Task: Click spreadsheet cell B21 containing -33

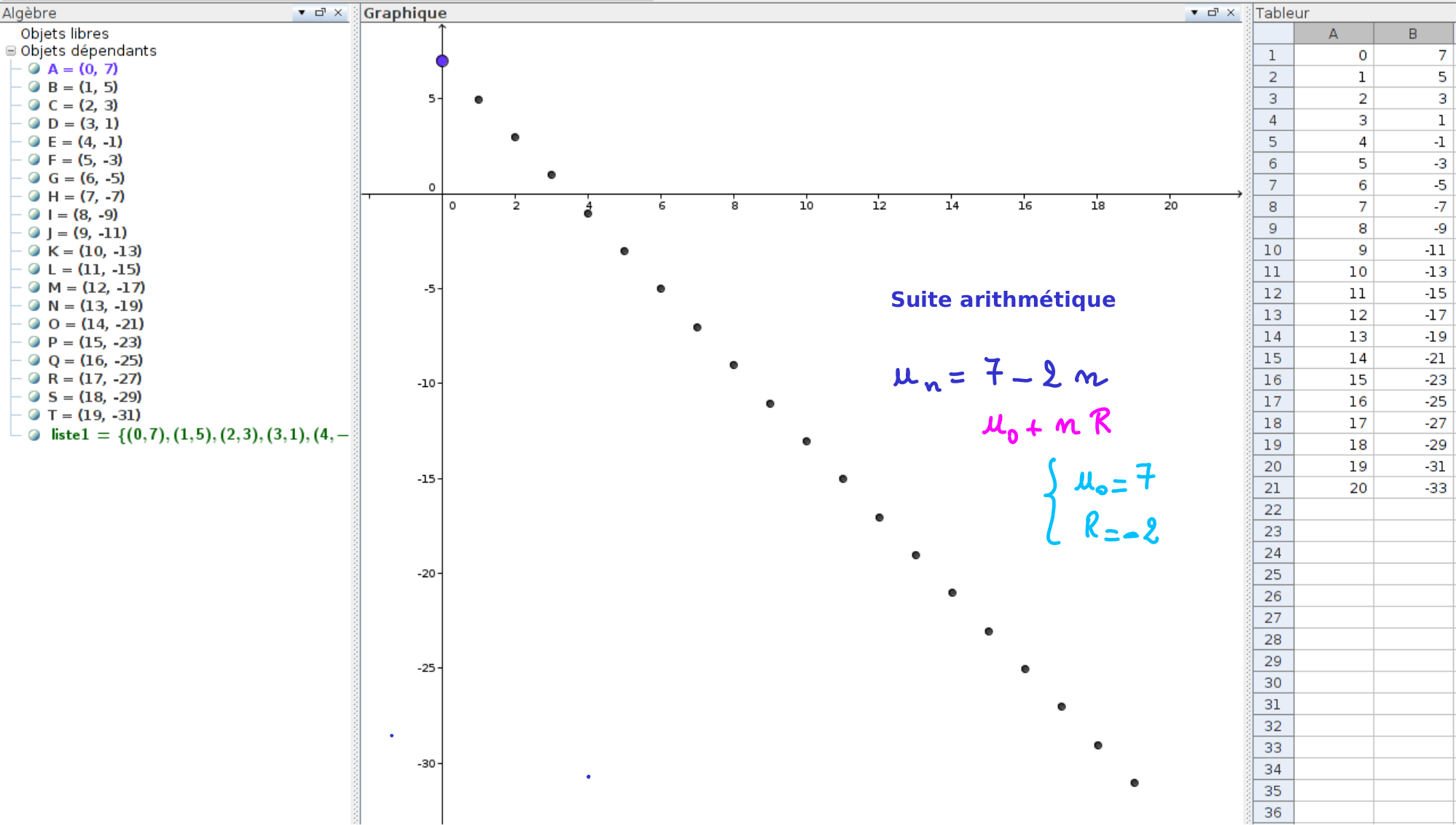Action: pos(1413,488)
